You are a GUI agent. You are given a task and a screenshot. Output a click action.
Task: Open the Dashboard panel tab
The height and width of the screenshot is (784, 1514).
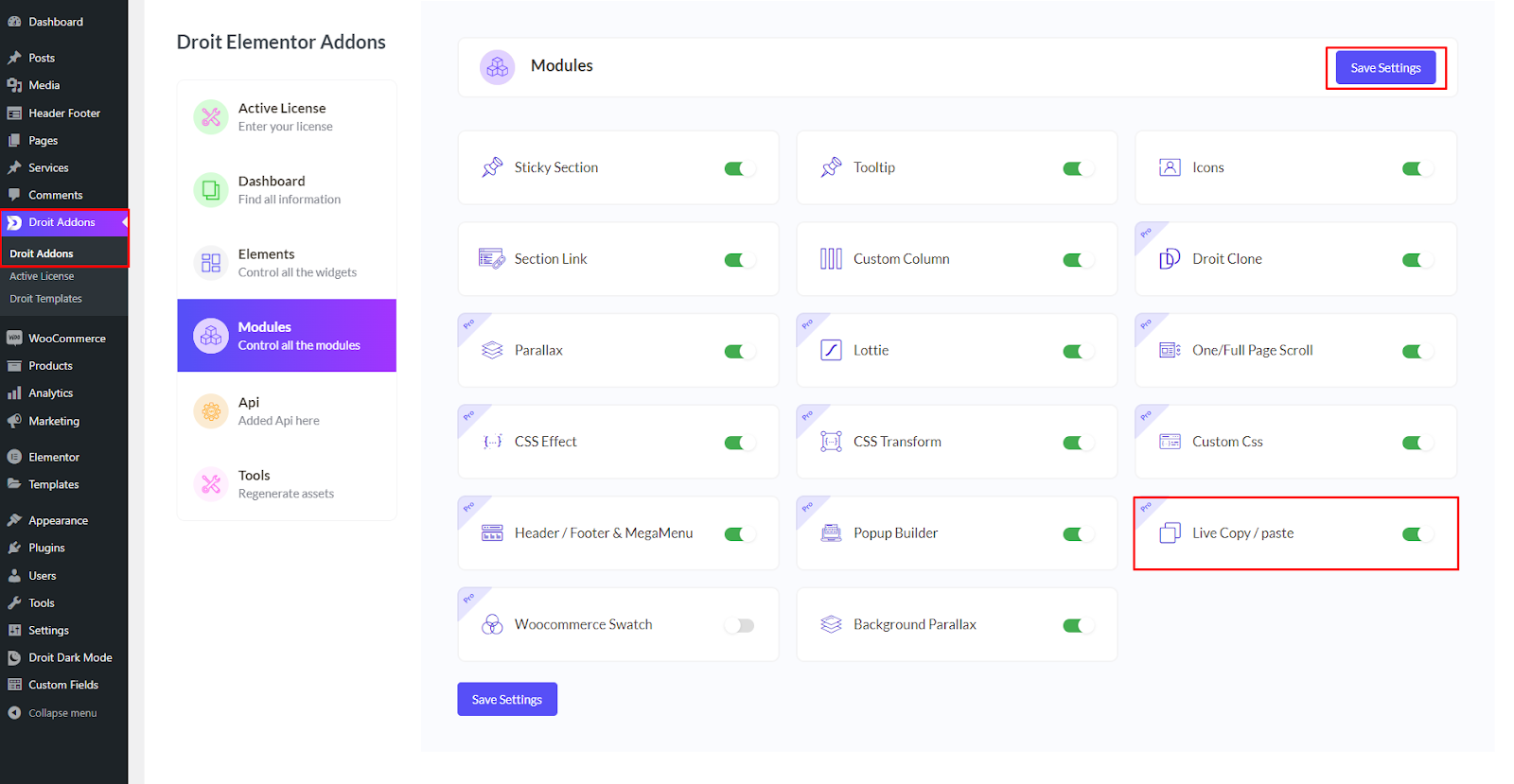point(287,190)
